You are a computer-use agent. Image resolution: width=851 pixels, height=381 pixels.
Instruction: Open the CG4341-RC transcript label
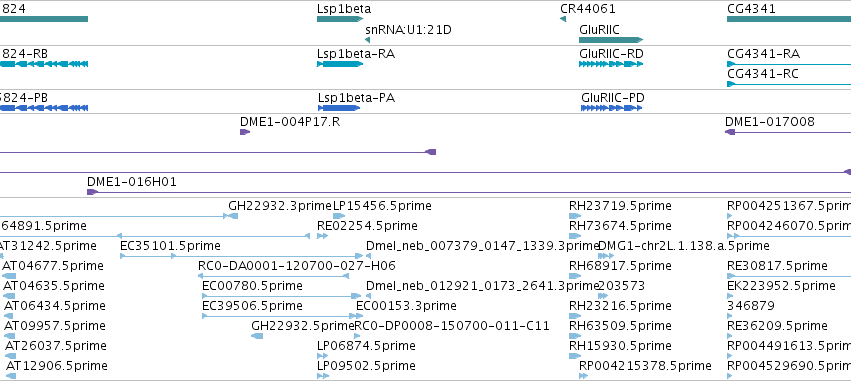(x=763, y=74)
